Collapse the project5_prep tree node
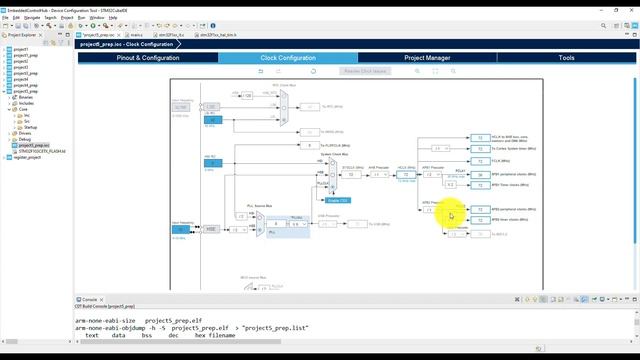Viewport: 640px width, 360px height. coord(4,91)
